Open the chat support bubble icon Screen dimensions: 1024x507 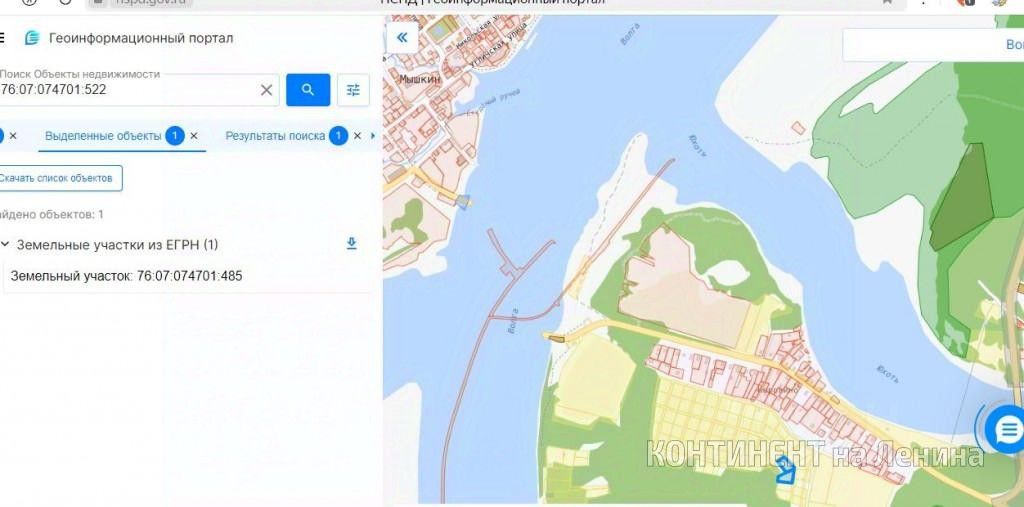coord(1006,429)
